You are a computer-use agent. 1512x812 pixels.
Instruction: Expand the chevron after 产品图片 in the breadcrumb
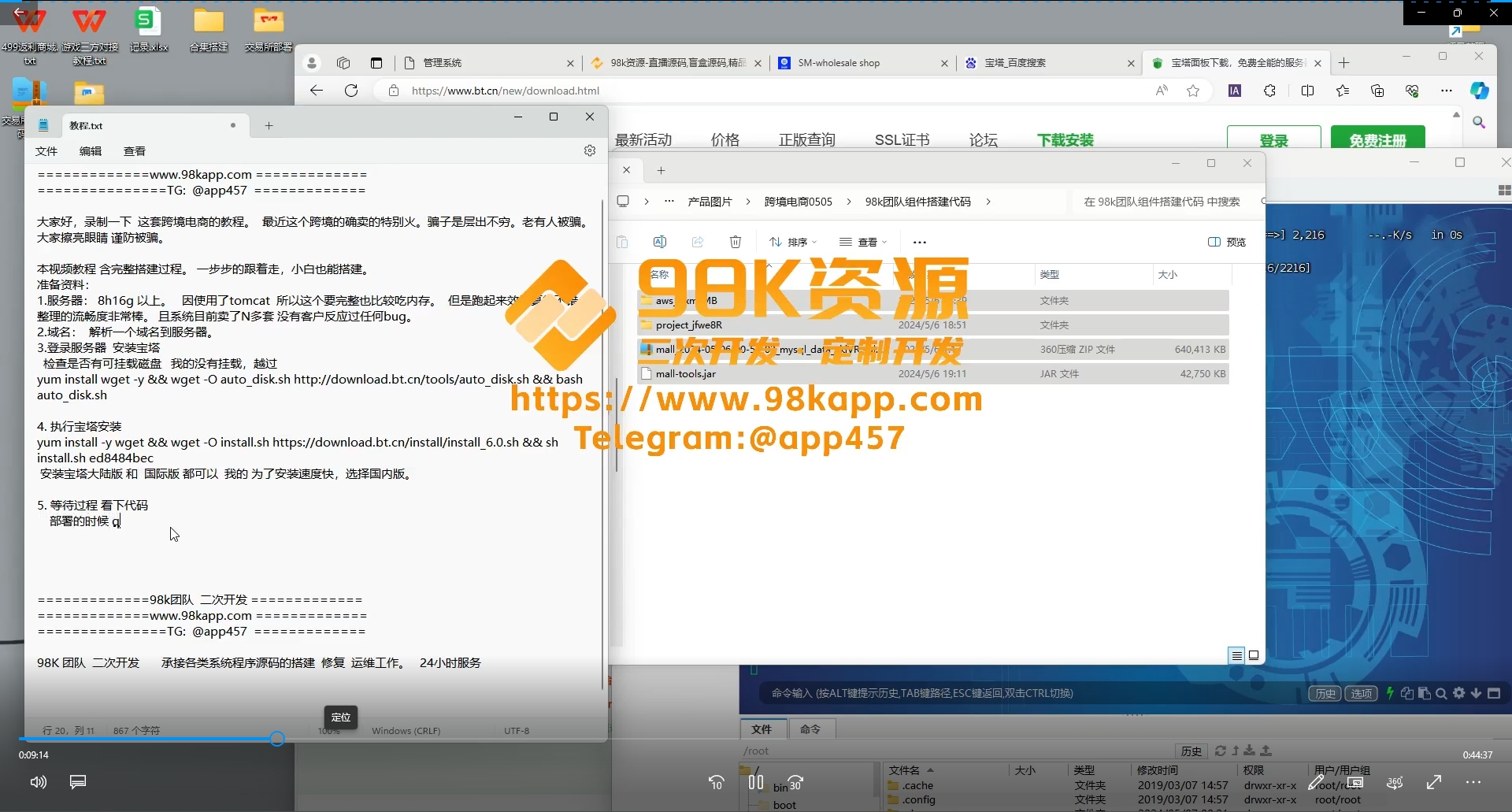[x=748, y=202]
